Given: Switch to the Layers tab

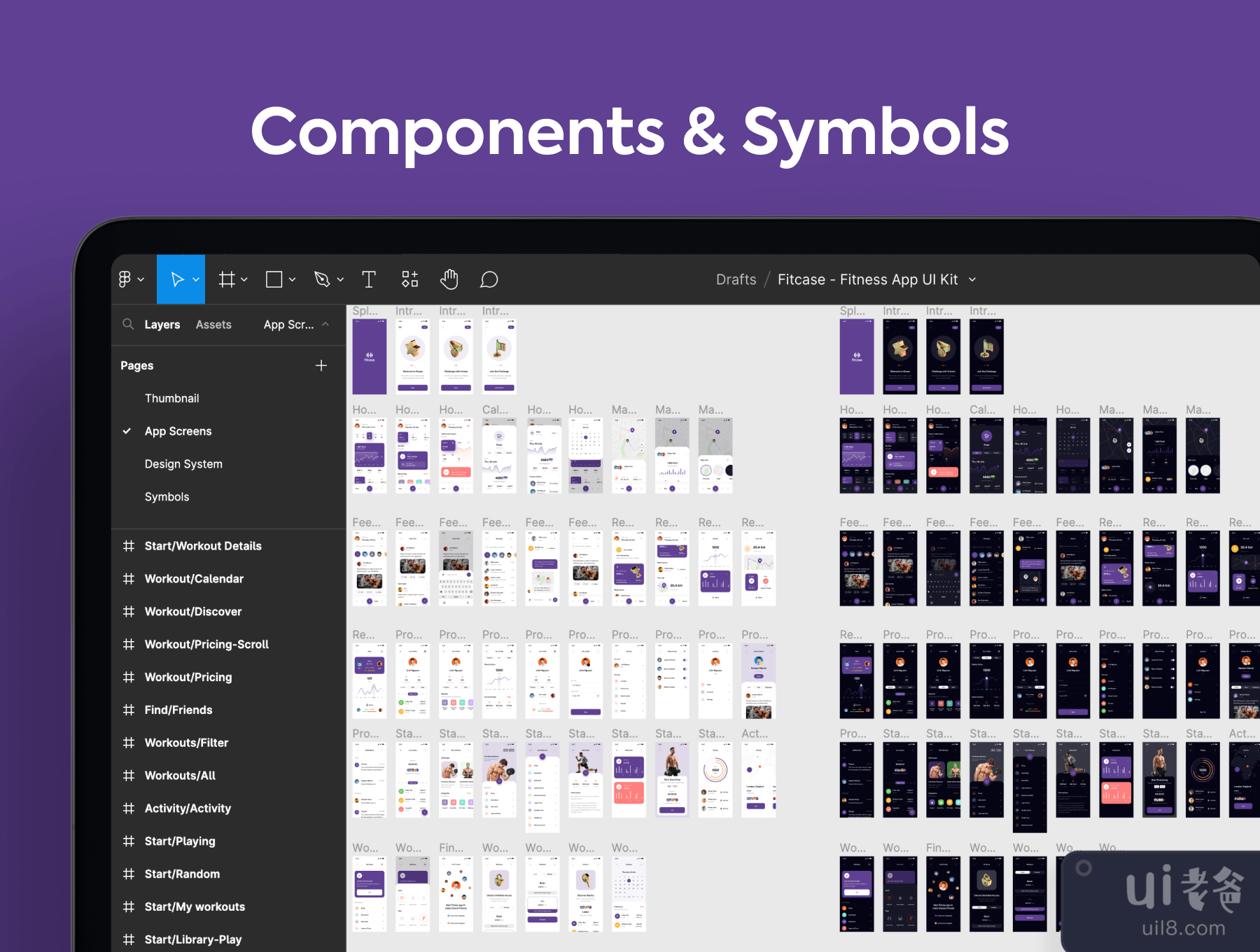Looking at the screenshot, I should click(x=162, y=325).
